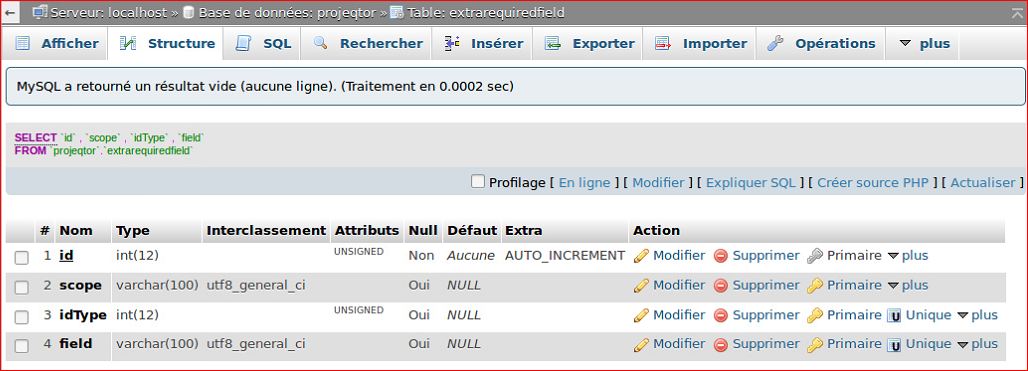The width and height of the screenshot is (1028, 371).
Task: Expand the 'plus' dropdown in scope row
Action: click(x=908, y=286)
